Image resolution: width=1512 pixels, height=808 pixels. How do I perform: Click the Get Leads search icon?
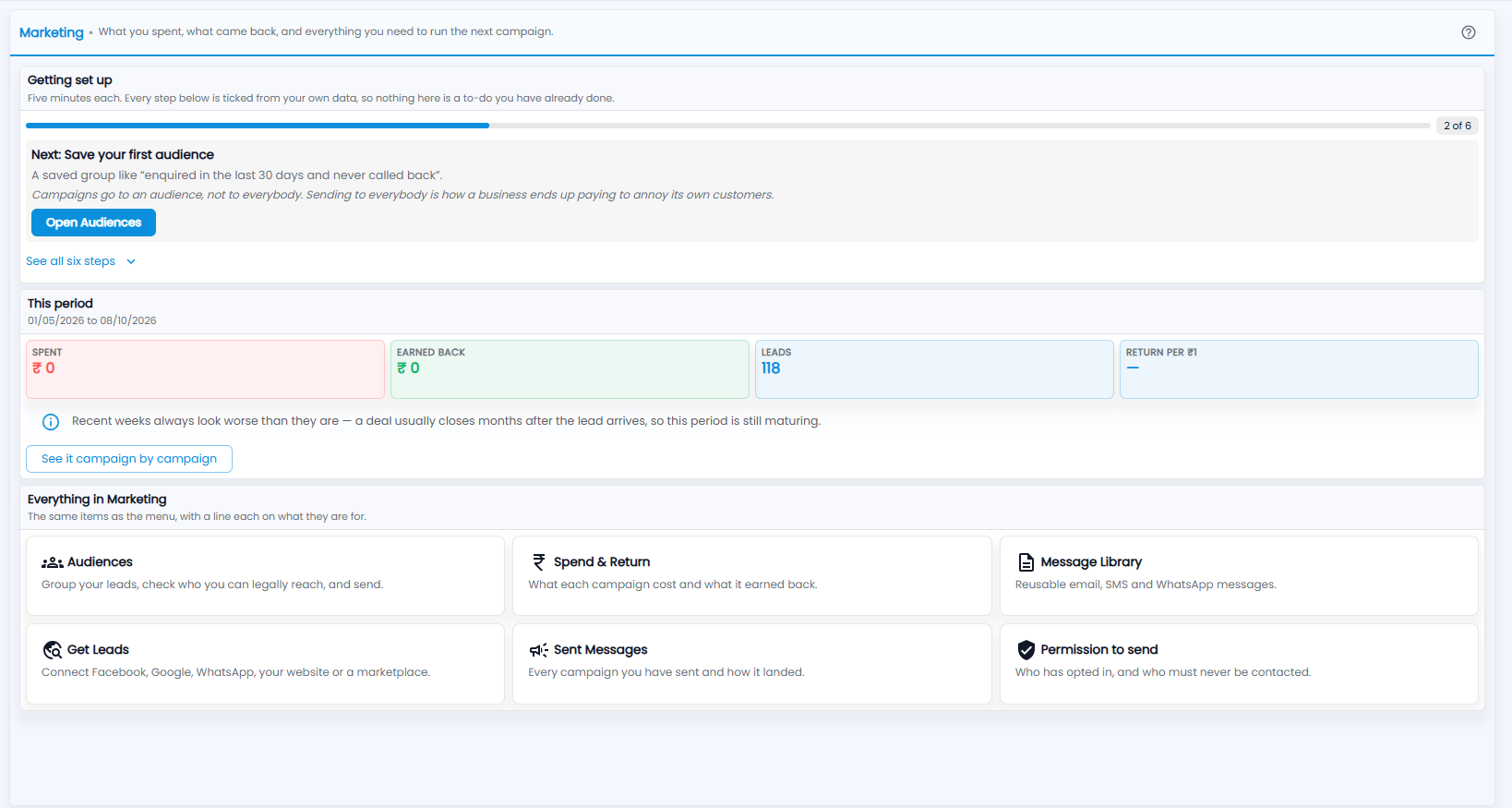click(x=53, y=650)
